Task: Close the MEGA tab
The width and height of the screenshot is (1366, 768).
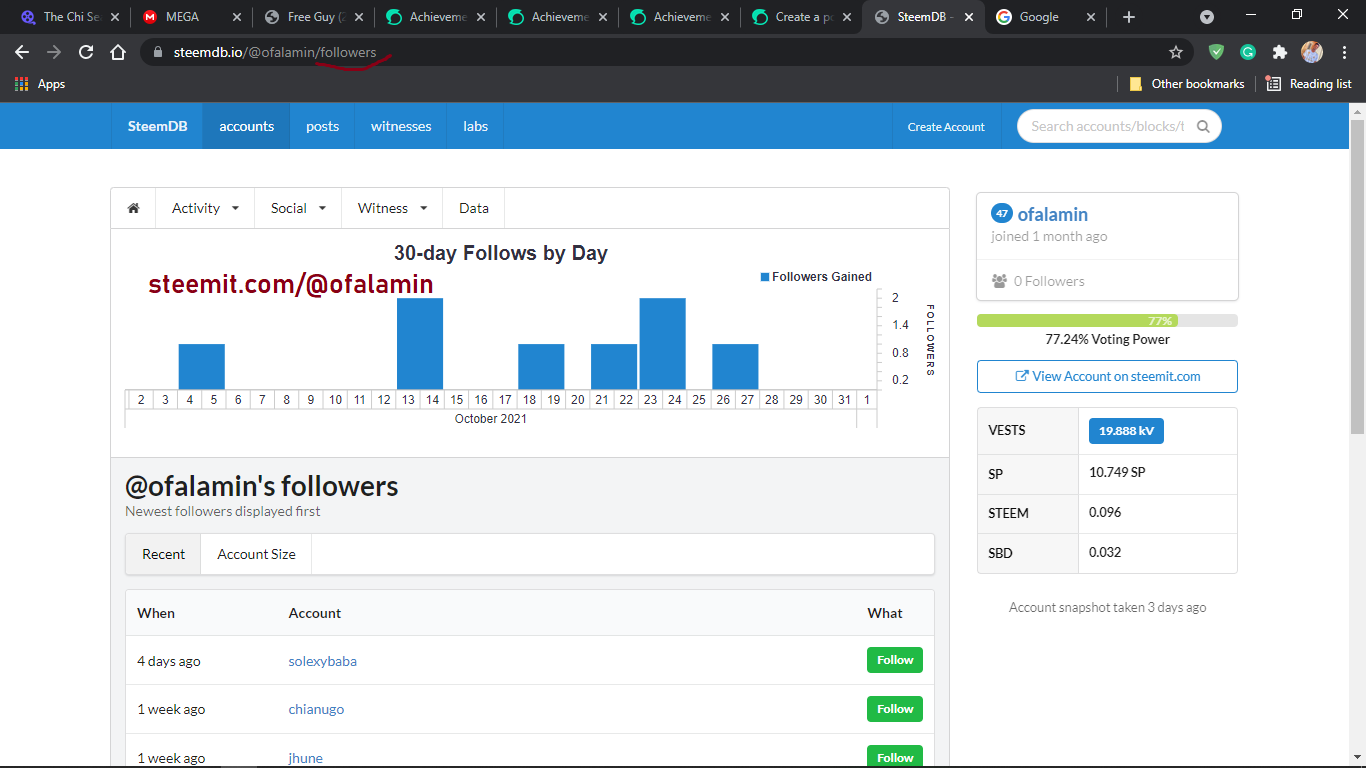Action: coord(236,17)
